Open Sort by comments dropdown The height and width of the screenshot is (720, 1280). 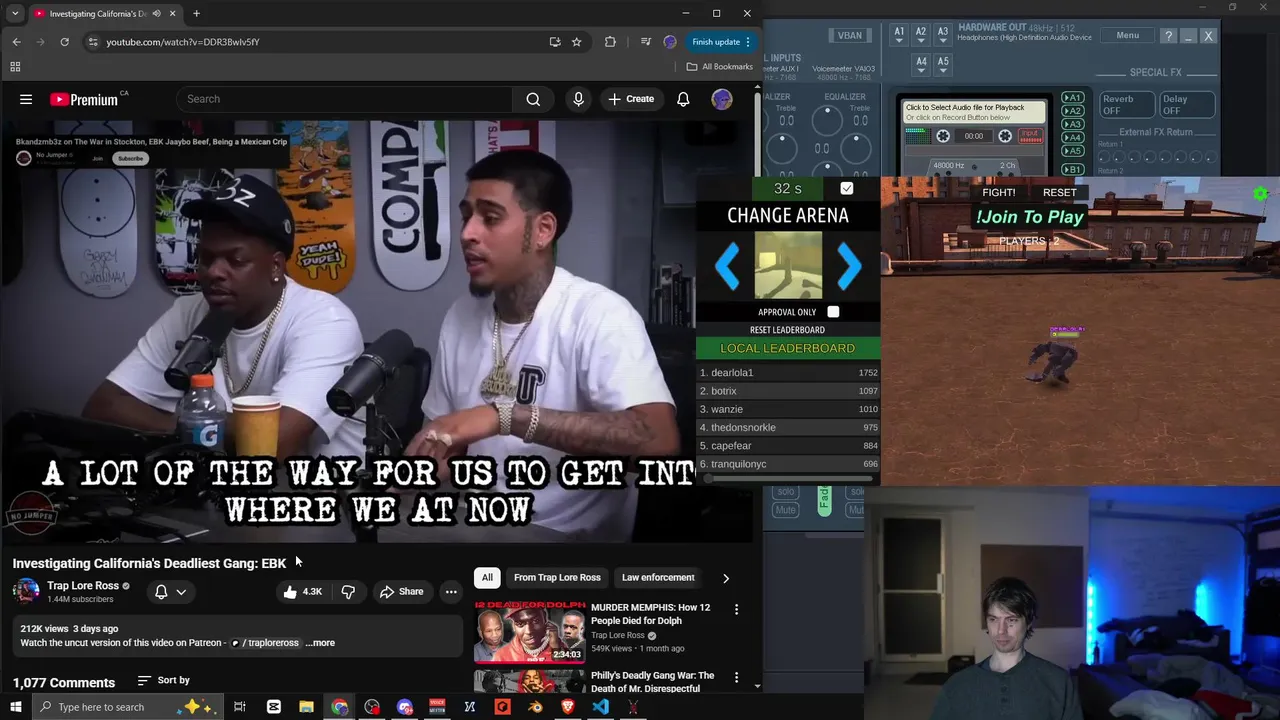(x=163, y=680)
